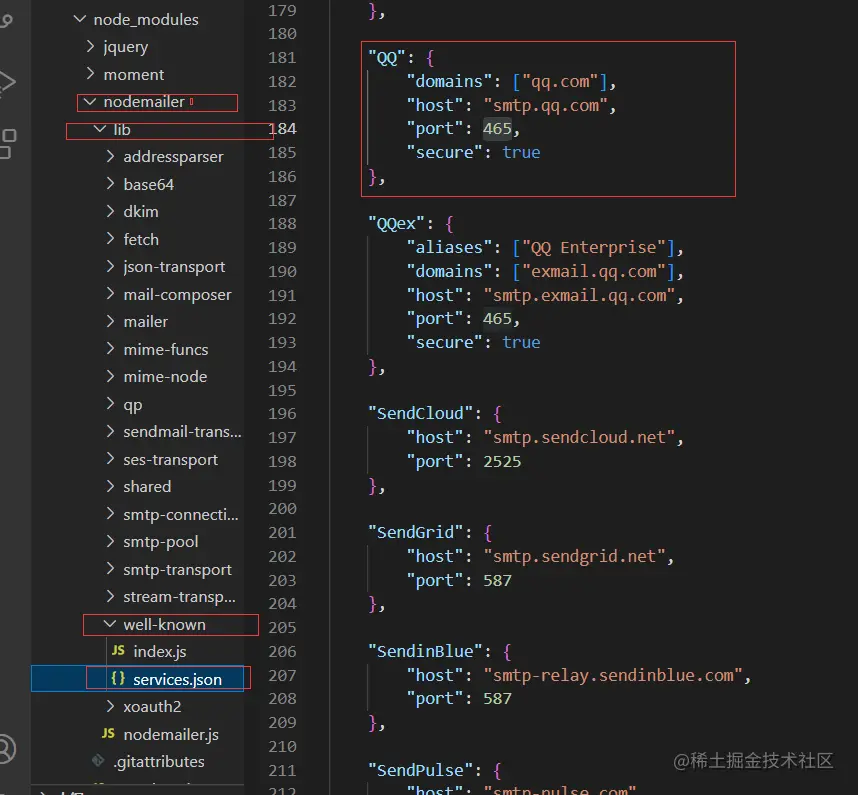Image resolution: width=858 pixels, height=795 pixels.
Task: Open index.js in the well-known folder
Action: [160, 651]
